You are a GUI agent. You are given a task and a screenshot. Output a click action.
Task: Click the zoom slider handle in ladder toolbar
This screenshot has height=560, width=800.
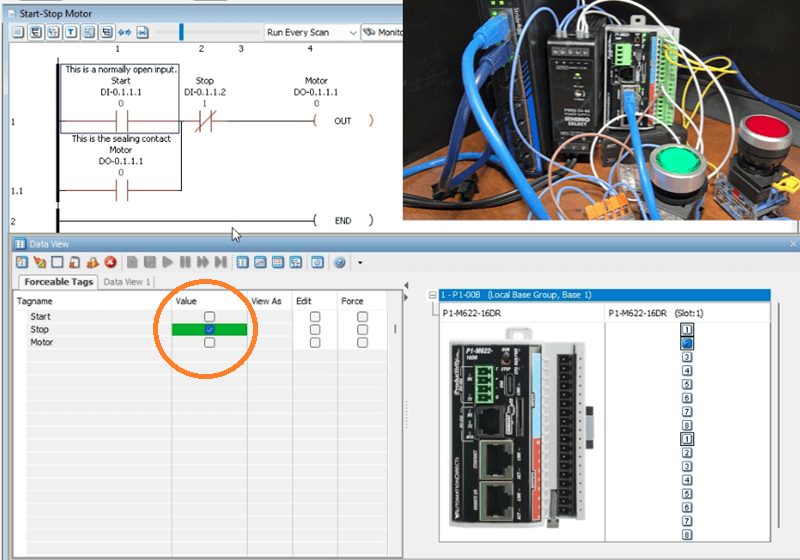(181, 33)
